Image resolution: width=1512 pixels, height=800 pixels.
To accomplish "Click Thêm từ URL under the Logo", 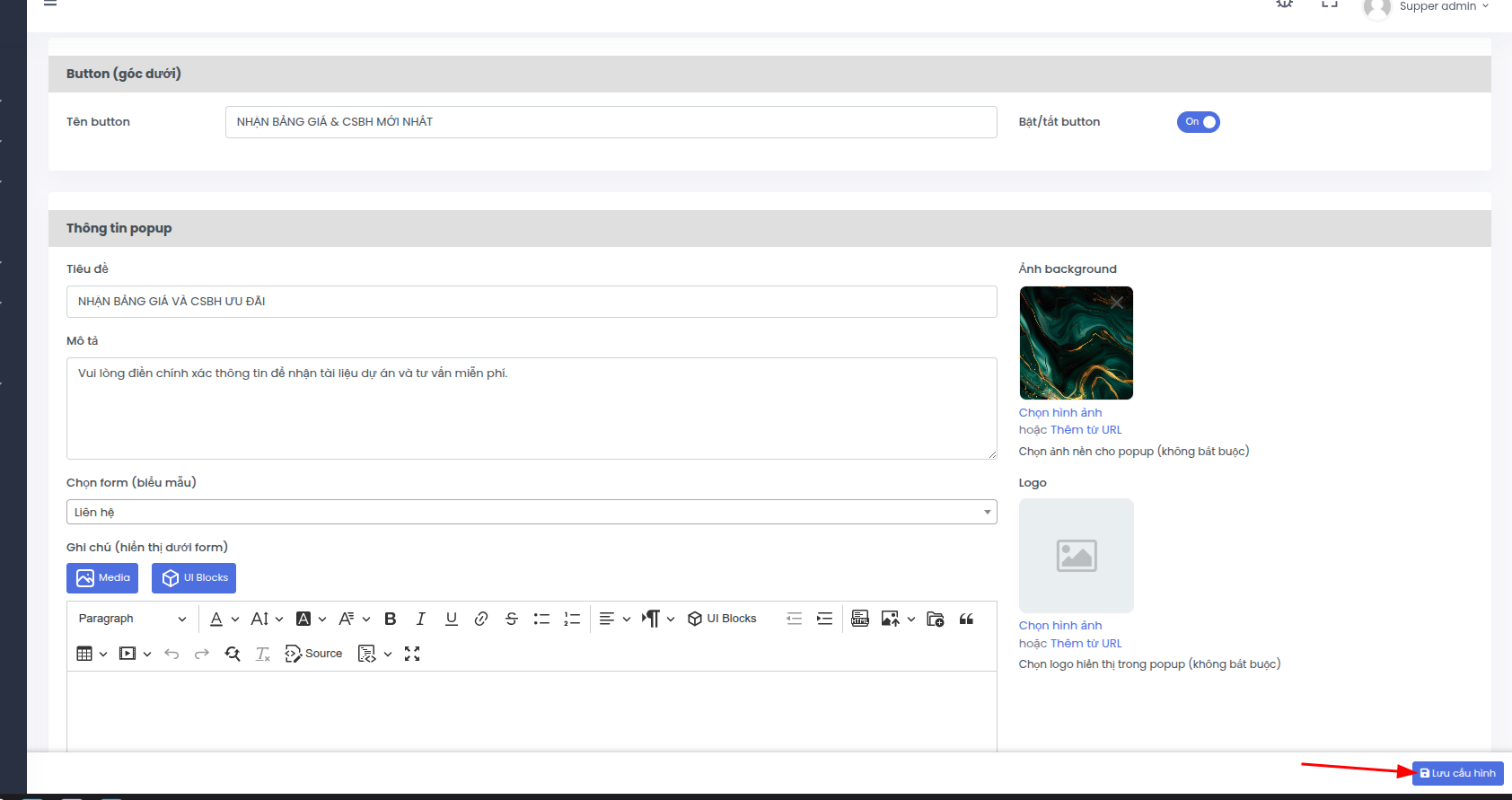I will 1086,644.
